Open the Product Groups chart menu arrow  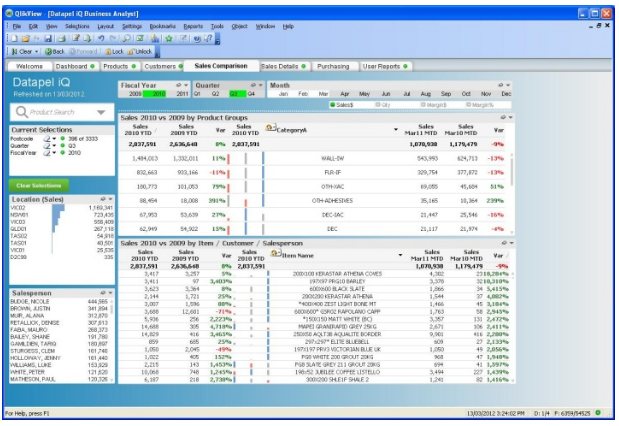pyautogui.click(x=510, y=118)
